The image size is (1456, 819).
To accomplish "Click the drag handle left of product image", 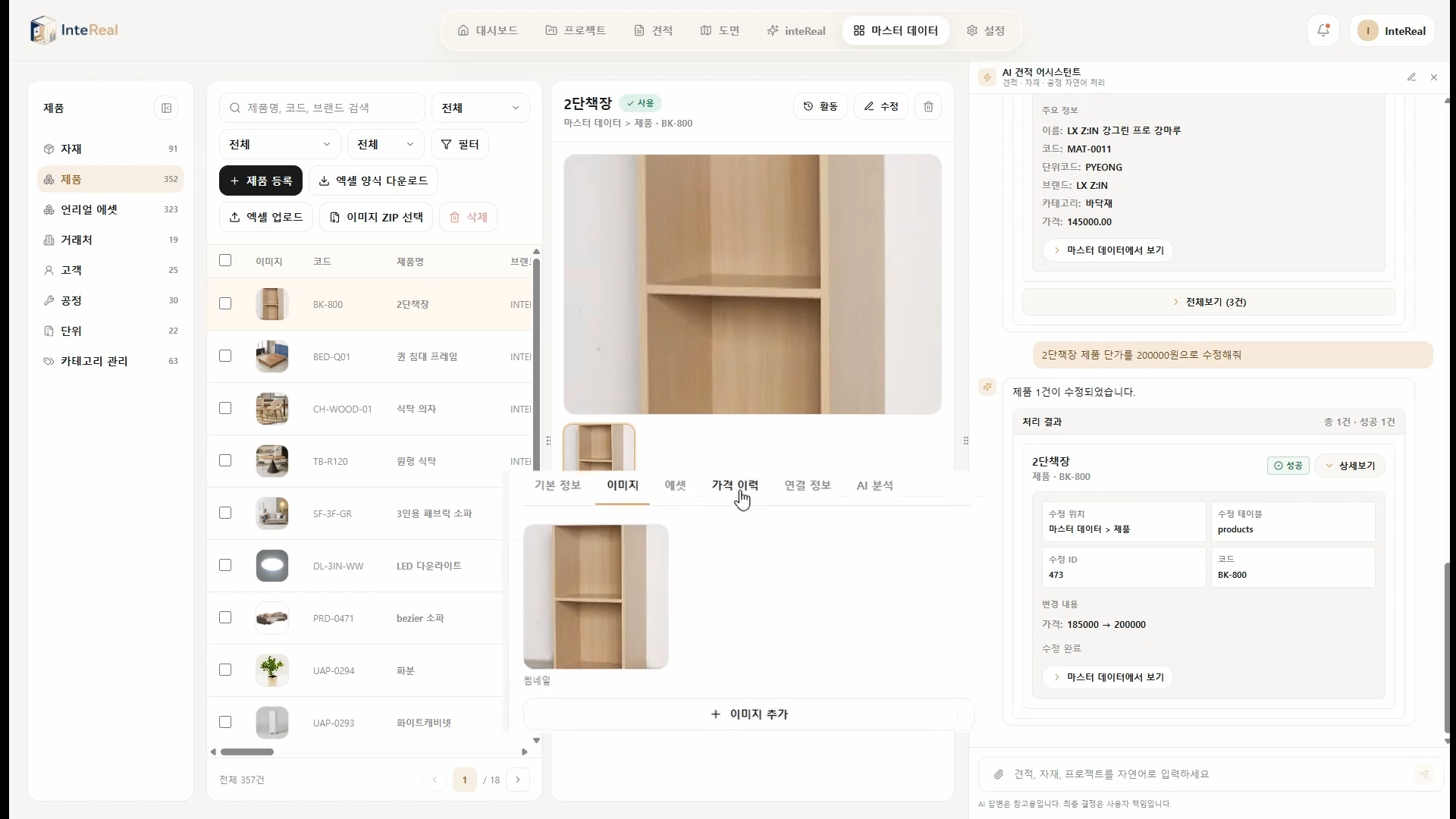I will click(548, 441).
